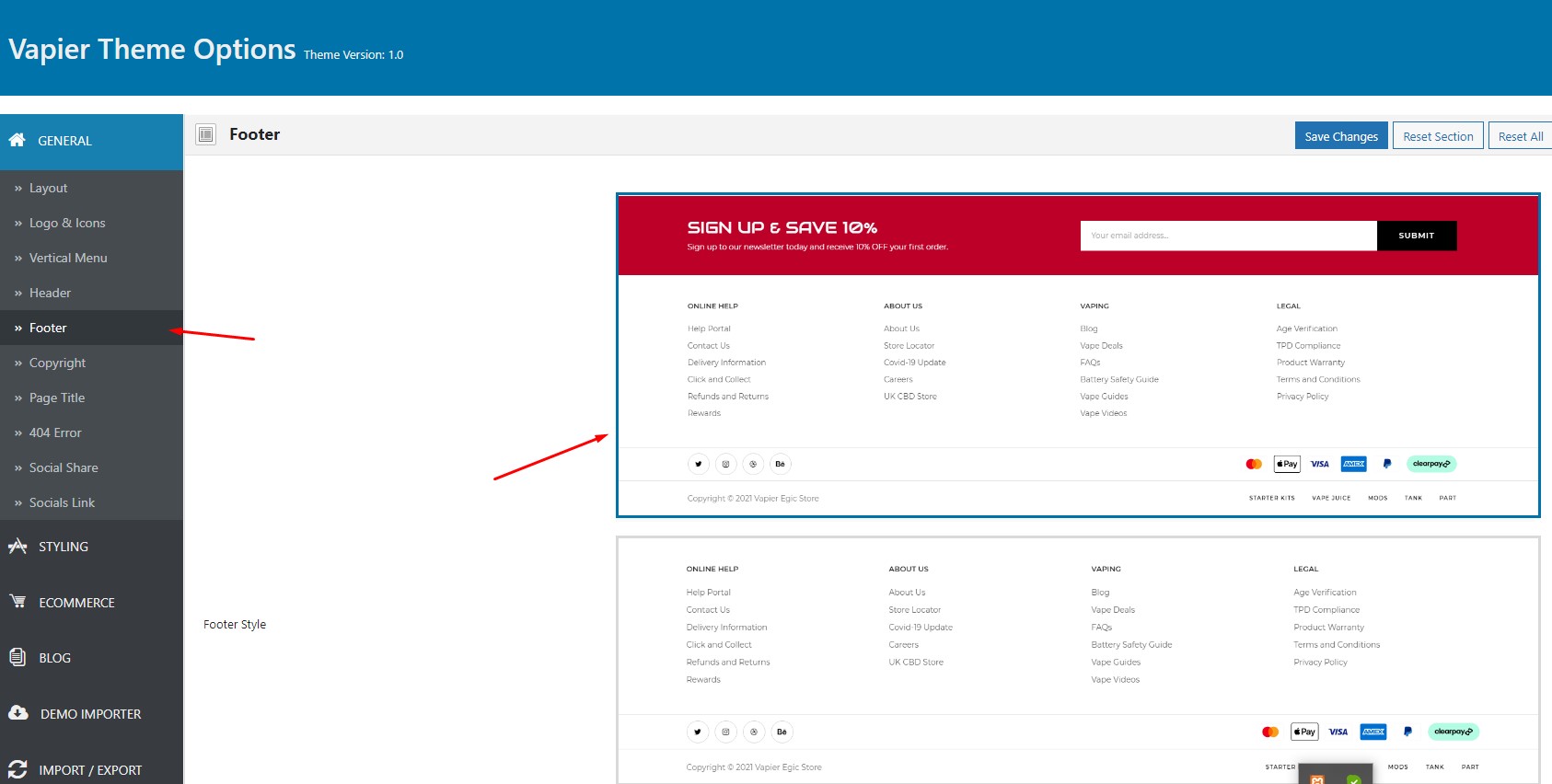
Task: Click the Reset All button
Action: (1521, 136)
